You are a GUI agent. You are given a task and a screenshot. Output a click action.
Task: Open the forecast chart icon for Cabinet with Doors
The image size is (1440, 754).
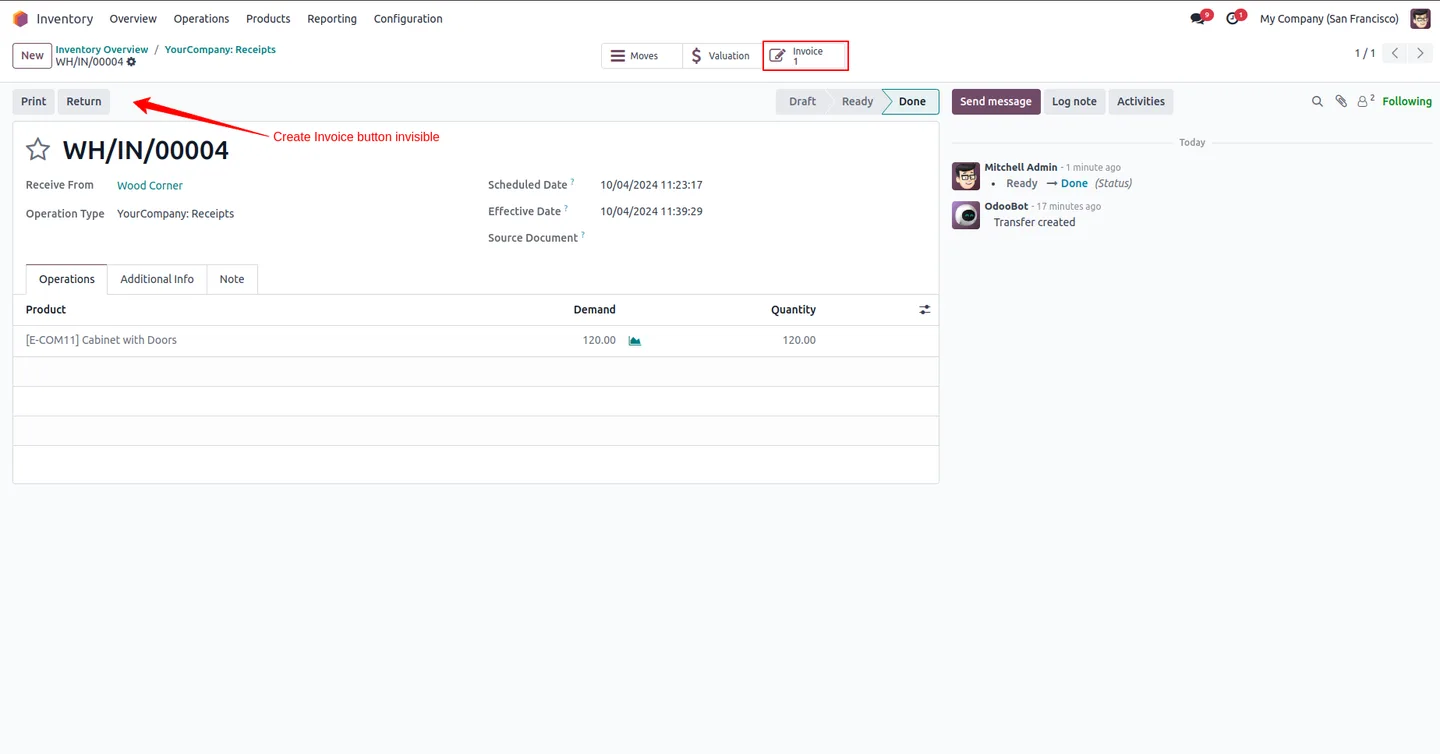(634, 341)
